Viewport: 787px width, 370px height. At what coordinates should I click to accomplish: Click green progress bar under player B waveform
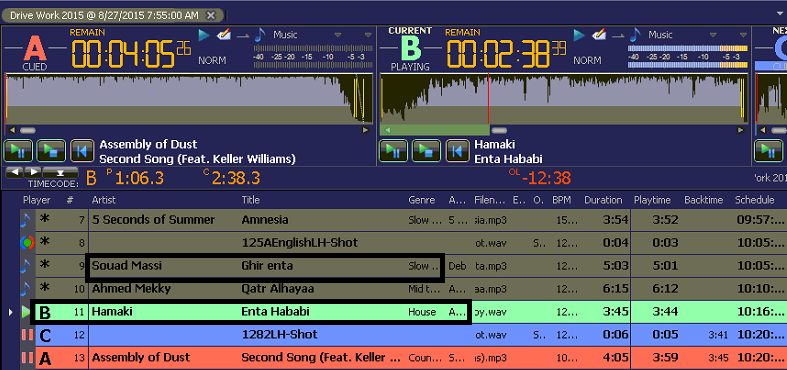click(x=435, y=131)
